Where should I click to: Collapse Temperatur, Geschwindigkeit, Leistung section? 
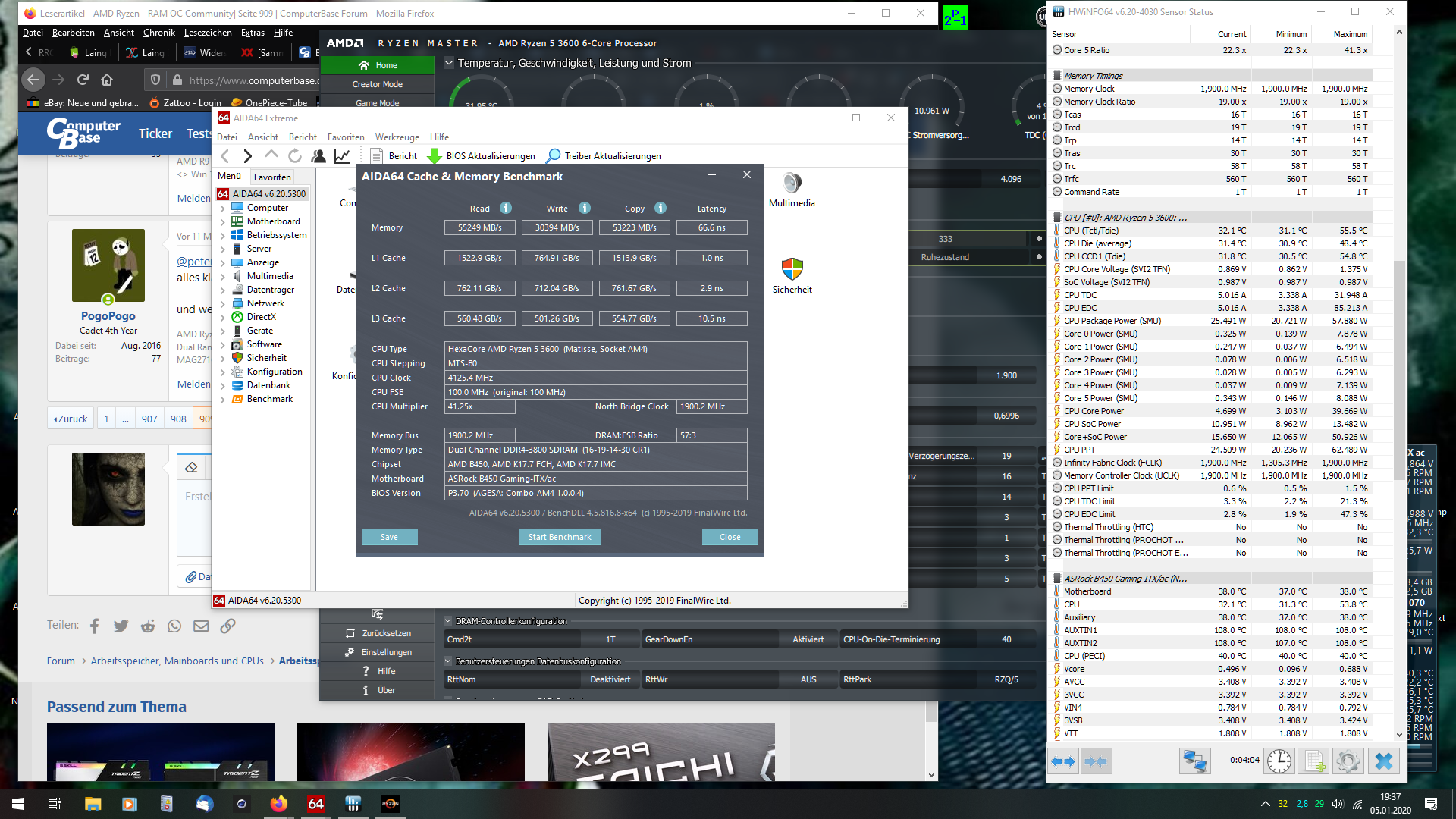pyautogui.click(x=449, y=63)
